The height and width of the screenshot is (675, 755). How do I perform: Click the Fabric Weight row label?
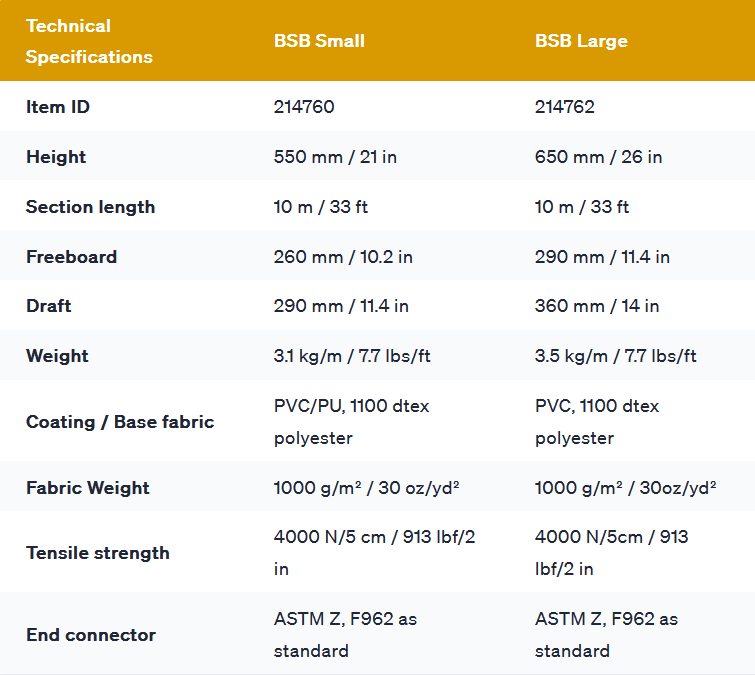(x=88, y=488)
